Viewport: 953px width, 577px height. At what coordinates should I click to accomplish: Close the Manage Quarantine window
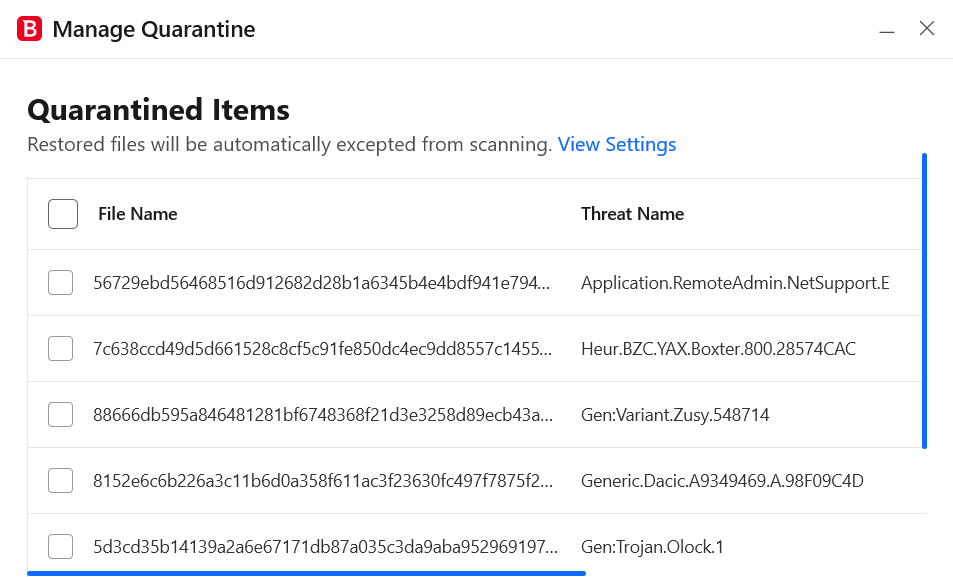pyautogui.click(x=927, y=29)
